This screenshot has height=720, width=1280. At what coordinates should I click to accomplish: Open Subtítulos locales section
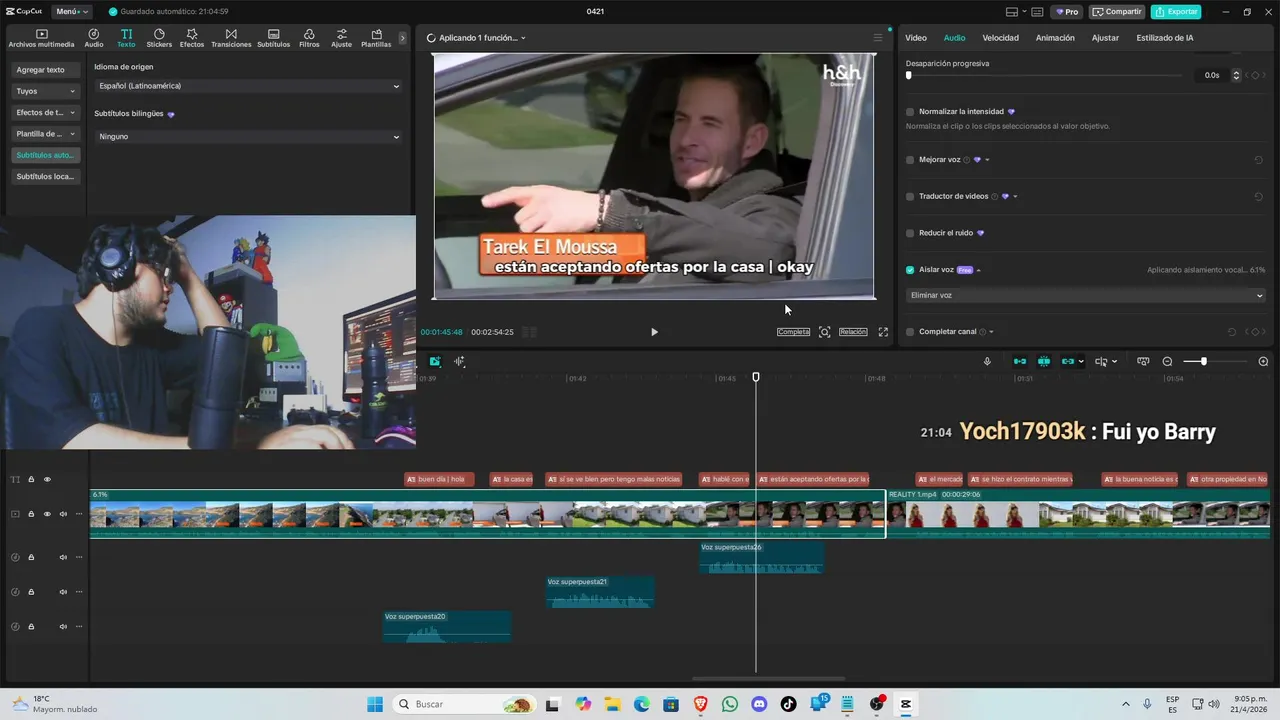point(45,177)
